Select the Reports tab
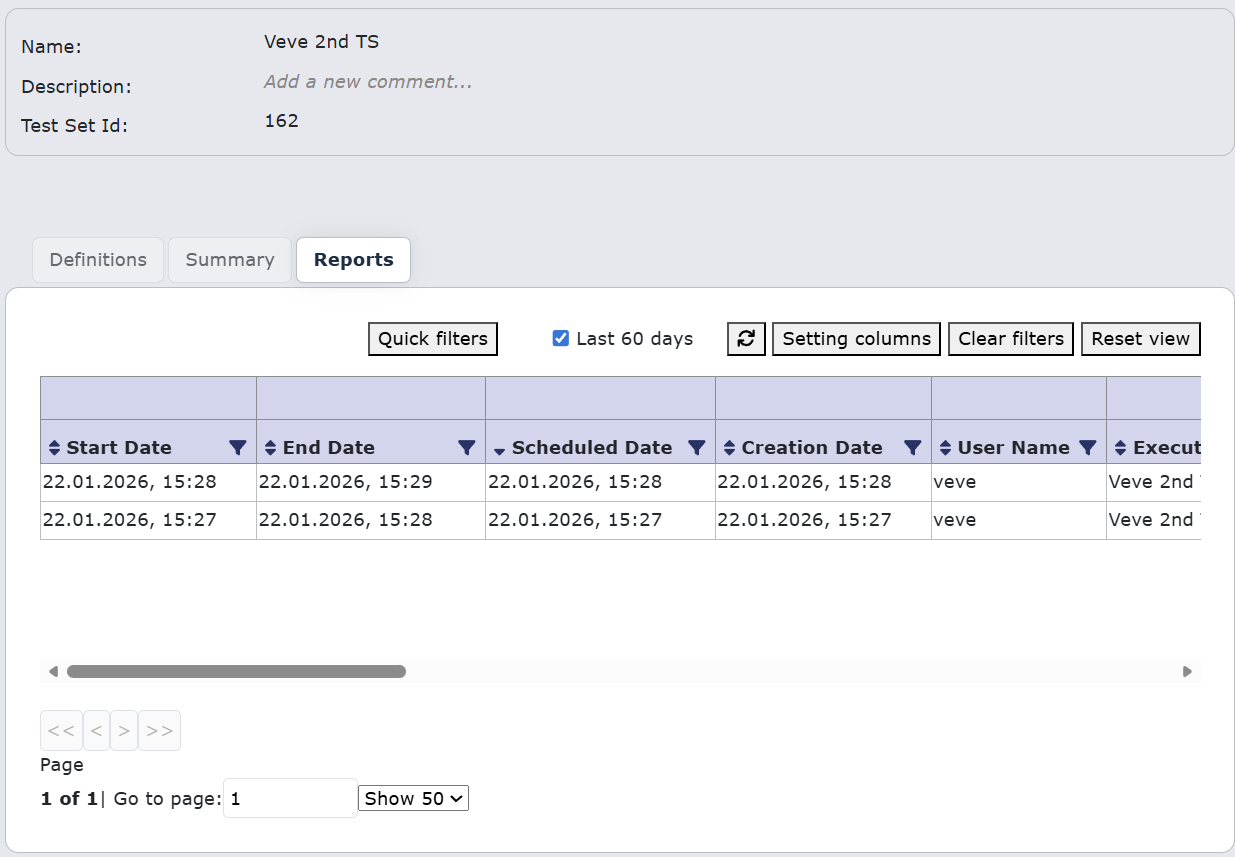The image size is (1235, 857). (x=354, y=260)
